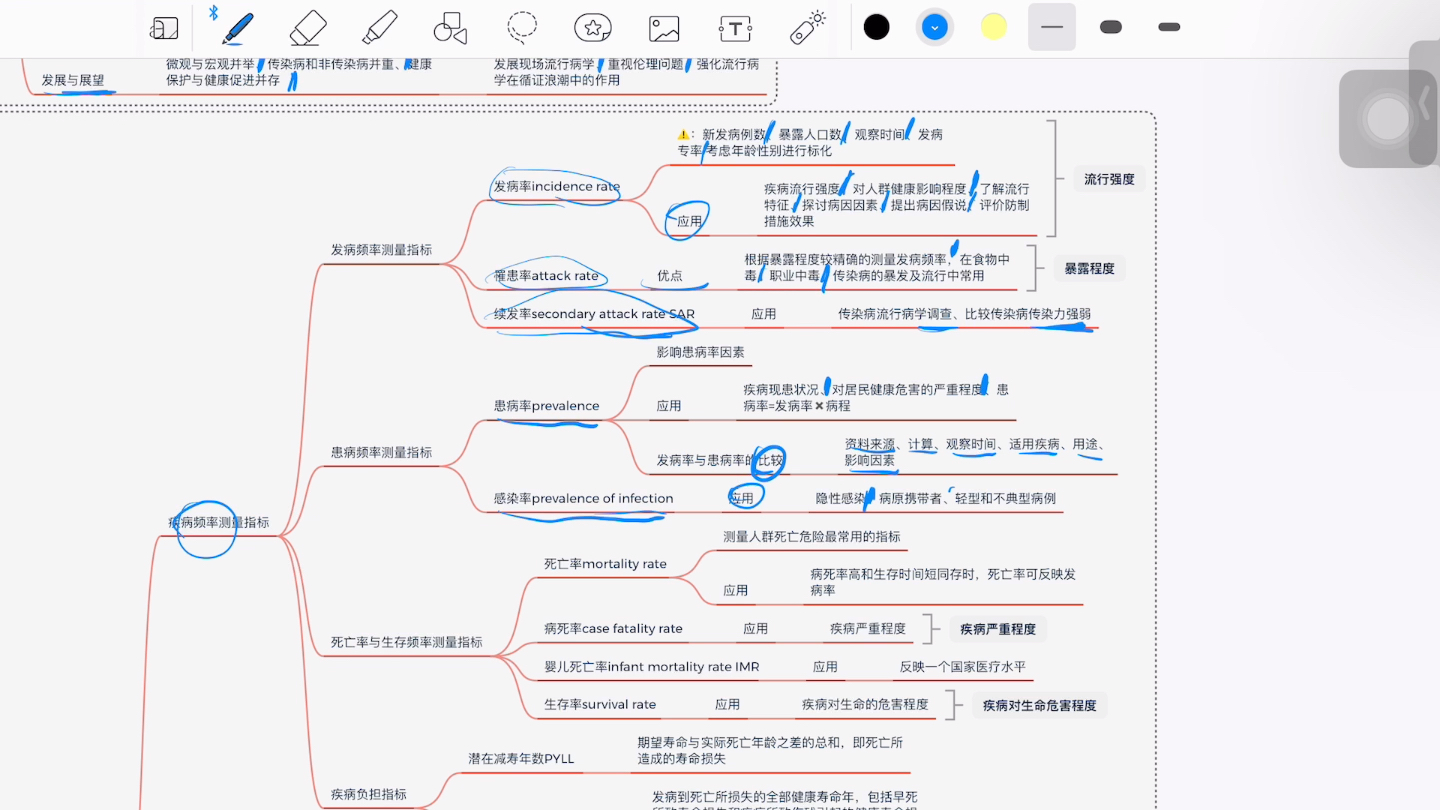Select the Laser pointer tool
Viewport: 1440px width, 810px height.
click(807, 27)
